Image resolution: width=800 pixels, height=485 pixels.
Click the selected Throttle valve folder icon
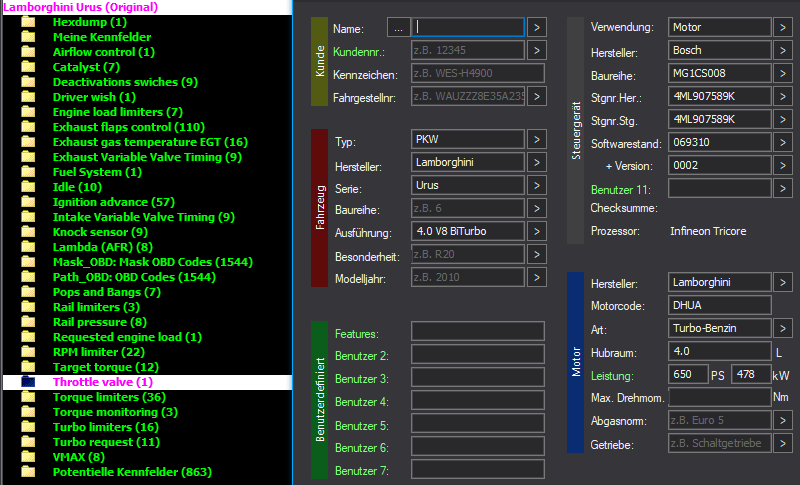tap(28, 382)
